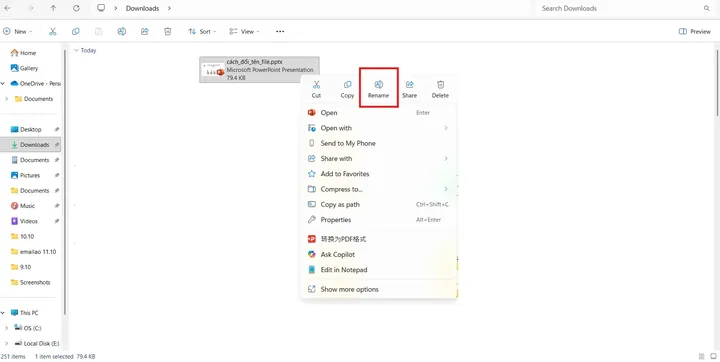This screenshot has width=720, height=362.
Task: Open the Share with submenu
Action: click(x=379, y=158)
